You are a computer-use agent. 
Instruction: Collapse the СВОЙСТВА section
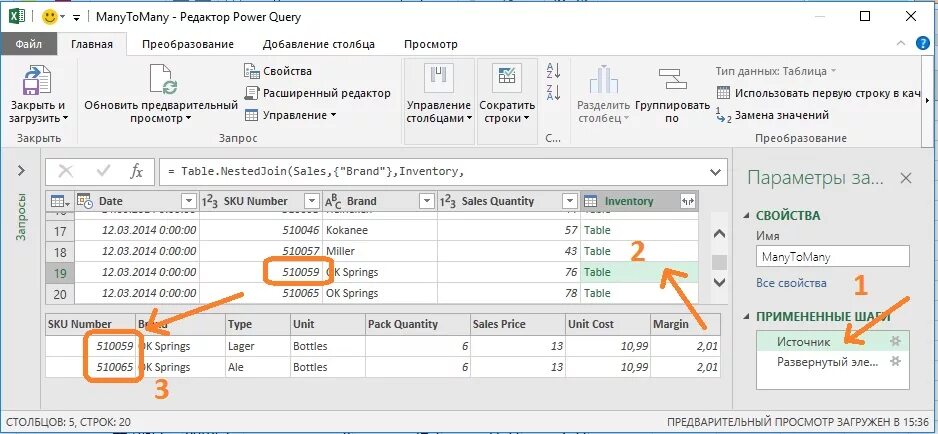745,216
